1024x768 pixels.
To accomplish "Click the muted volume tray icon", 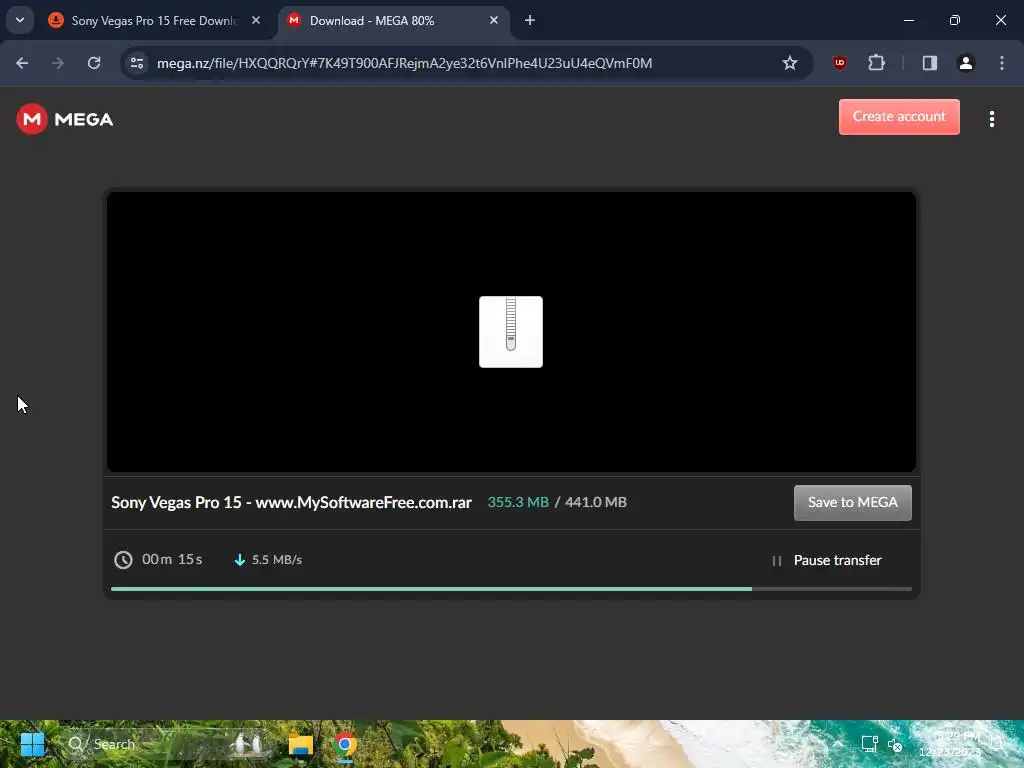I will click(x=895, y=744).
